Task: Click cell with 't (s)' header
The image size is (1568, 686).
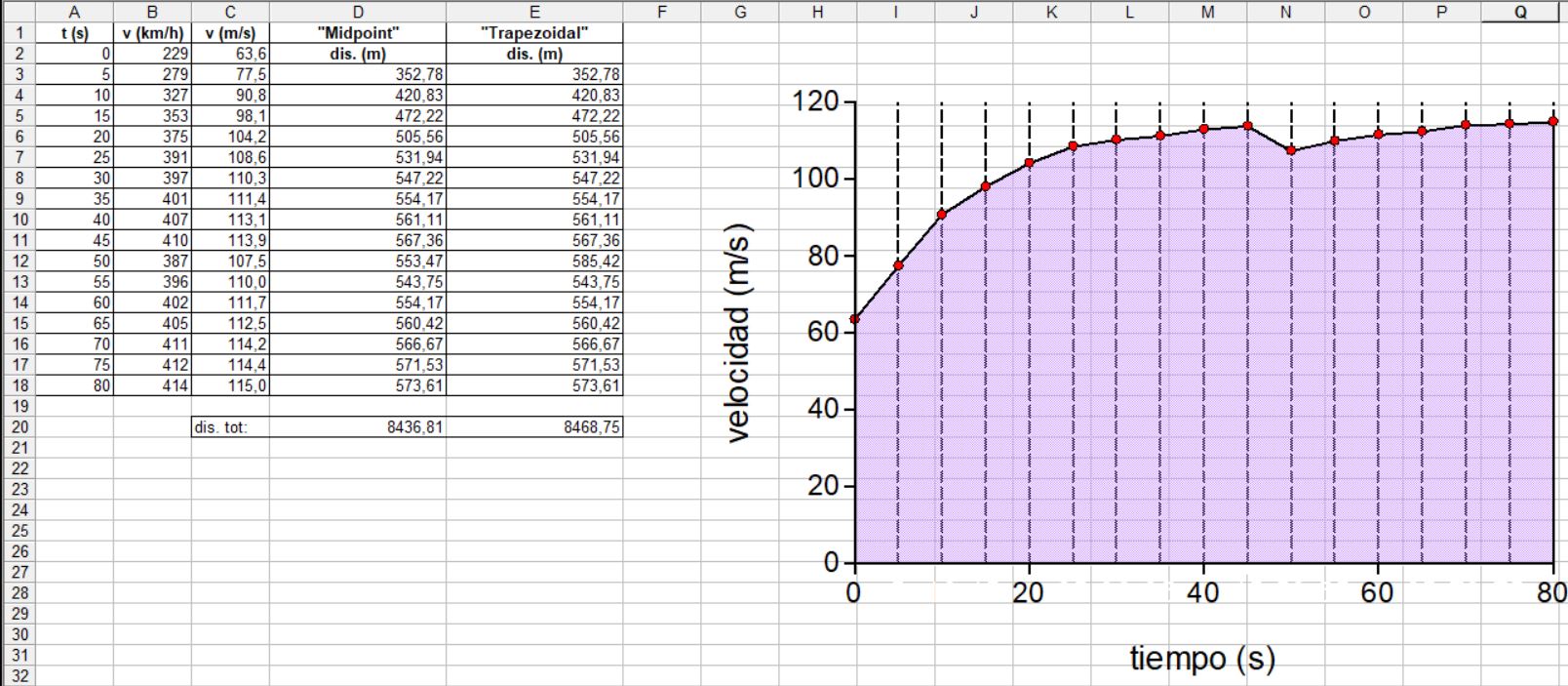Action: [x=74, y=32]
